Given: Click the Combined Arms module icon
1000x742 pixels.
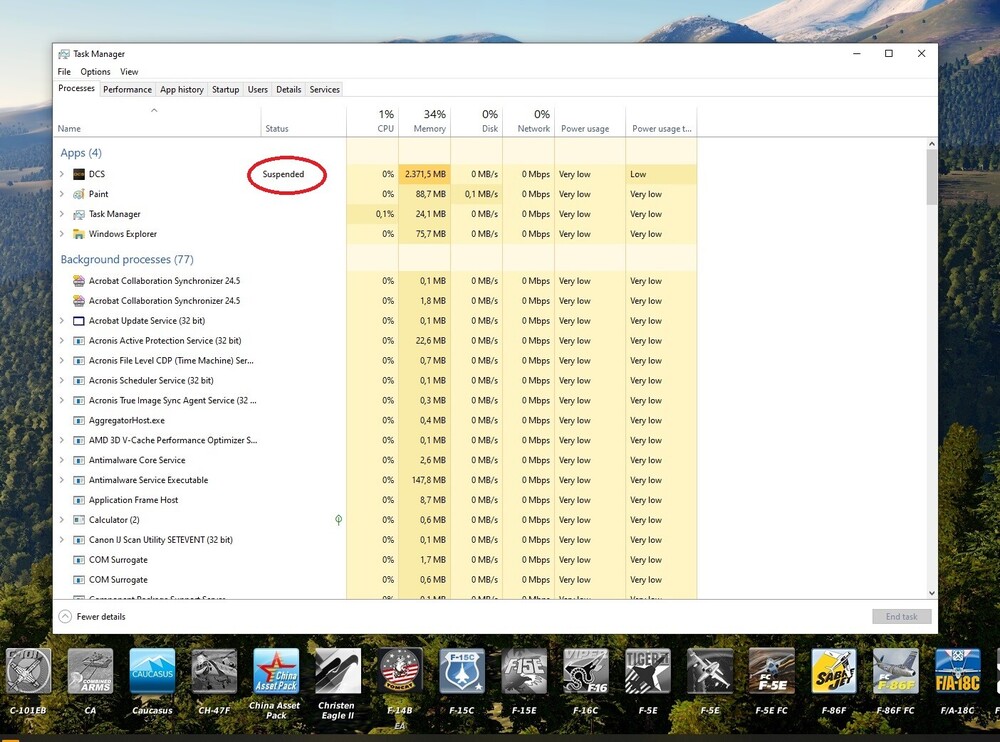Looking at the screenshot, I should [x=90, y=671].
